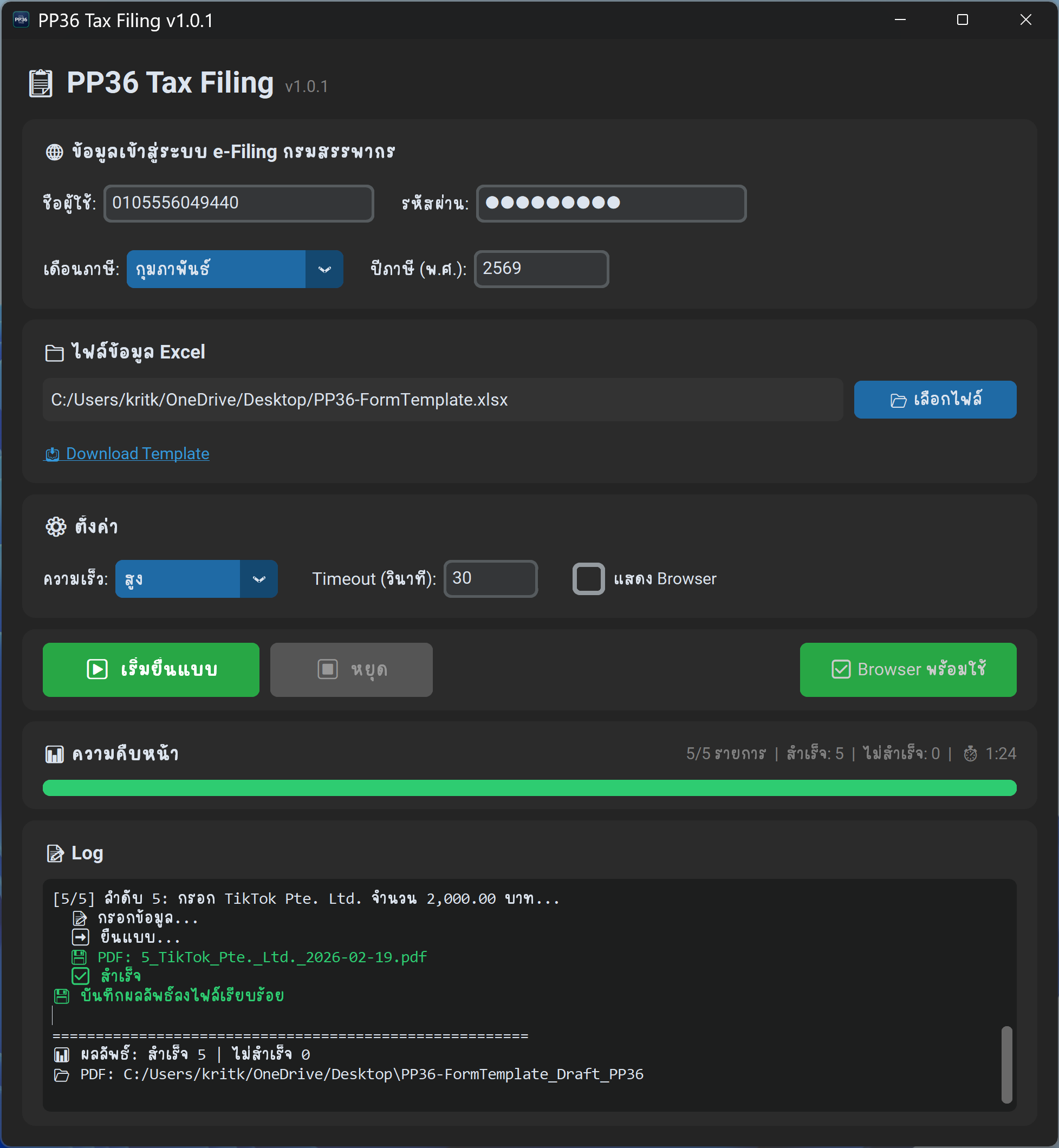
Task: Click the app icon in title bar
Action: point(21,20)
